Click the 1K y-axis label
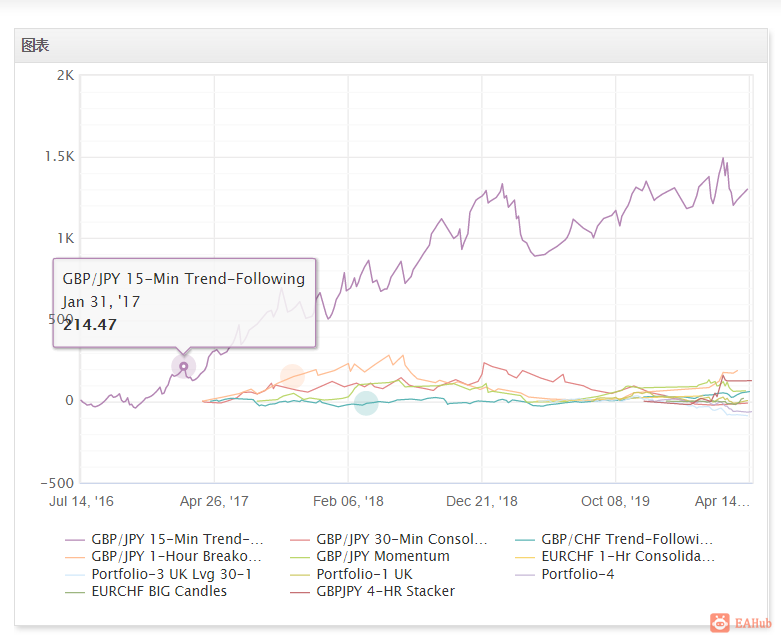The height and width of the screenshot is (638, 781). pos(65,238)
